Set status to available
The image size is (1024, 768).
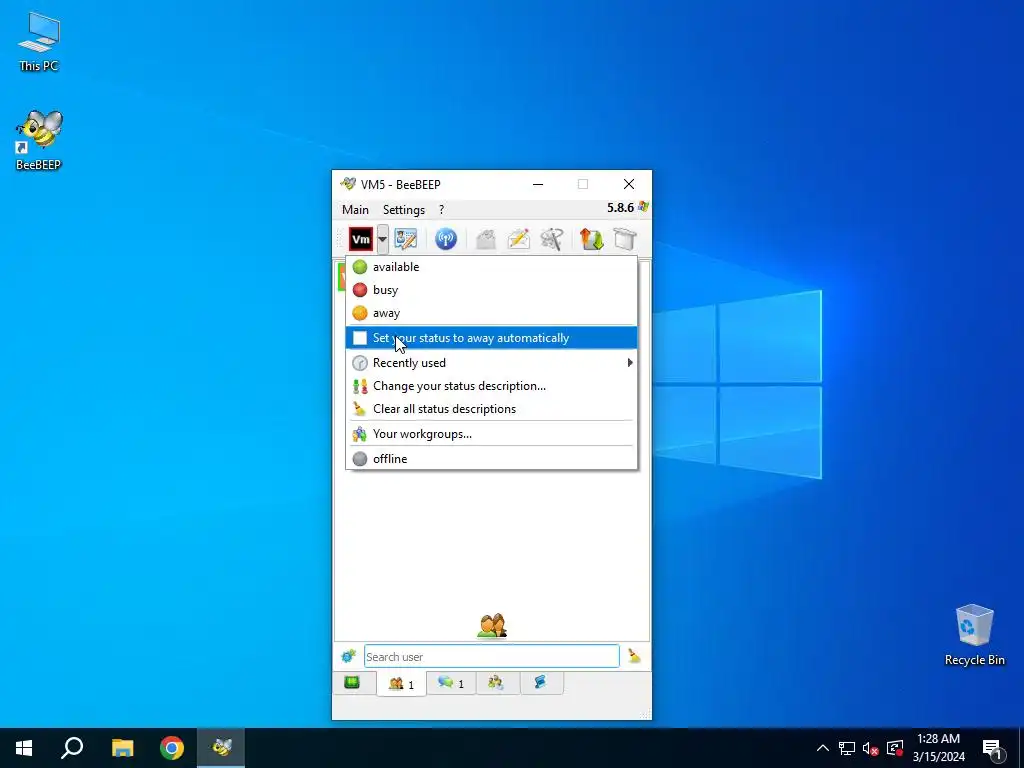tap(491, 266)
